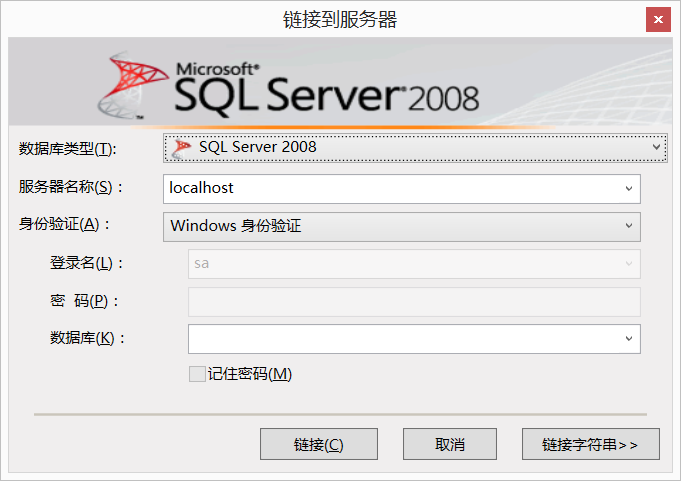Click the 密 码(P) label
Image resolution: width=681 pixels, height=481 pixels.
click(84, 300)
